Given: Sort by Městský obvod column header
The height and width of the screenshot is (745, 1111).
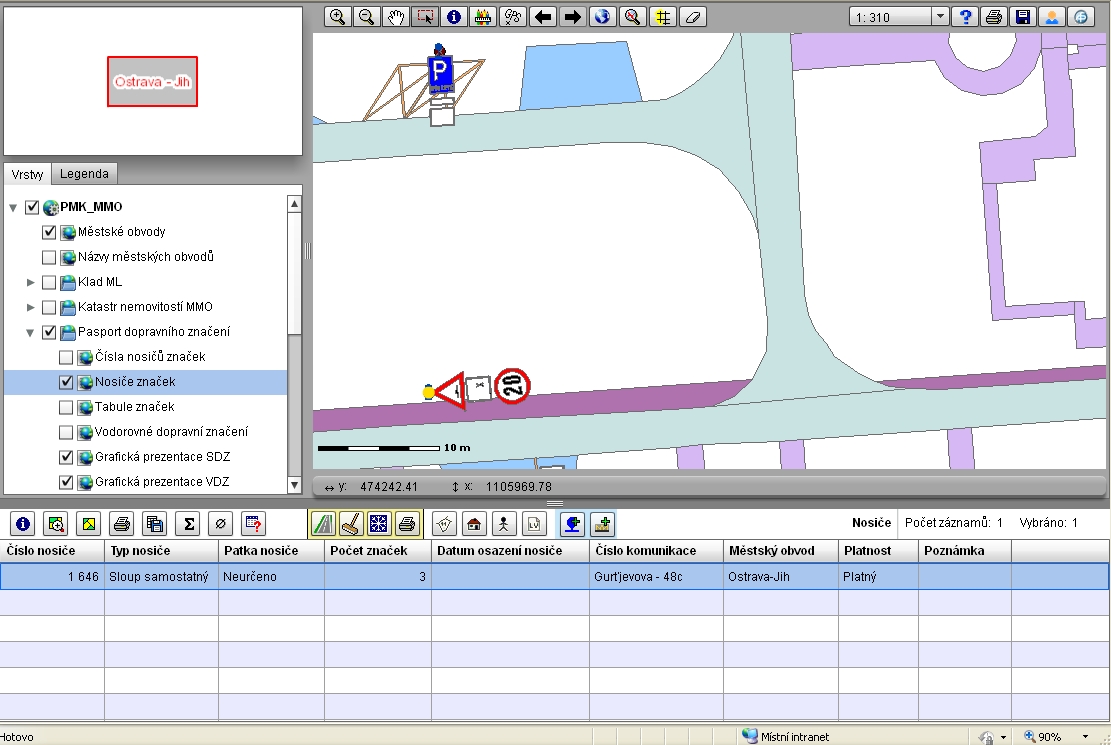Looking at the screenshot, I should pyautogui.click(x=781, y=551).
